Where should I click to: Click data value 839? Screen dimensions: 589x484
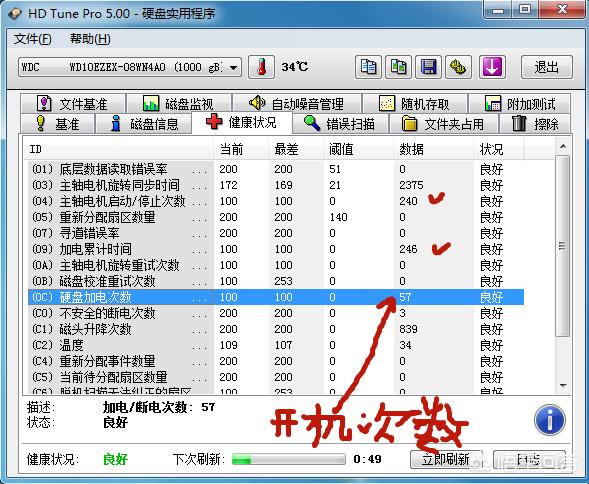click(x=408, y=329)
